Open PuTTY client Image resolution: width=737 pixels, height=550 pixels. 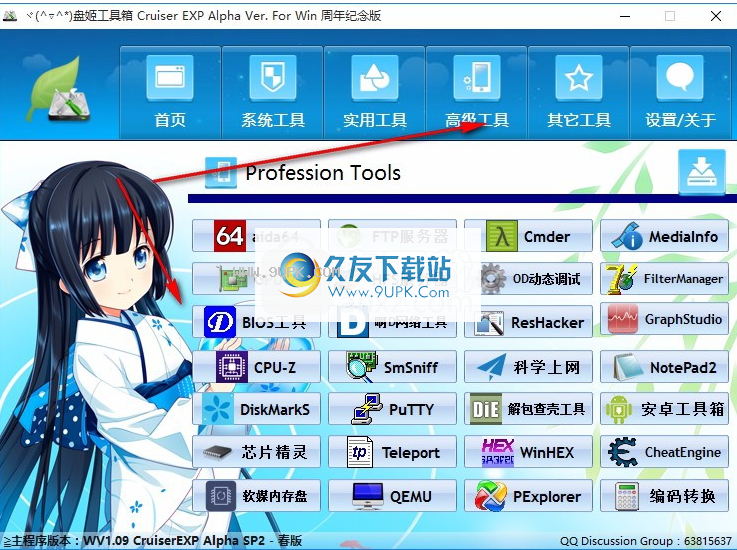[392, 409]
